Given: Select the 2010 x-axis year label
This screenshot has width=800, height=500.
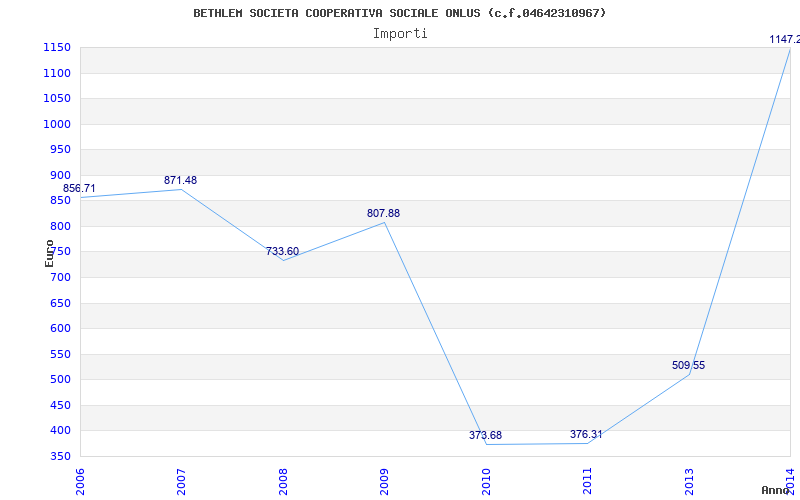Looking at the screenshot, I should 486,481.
